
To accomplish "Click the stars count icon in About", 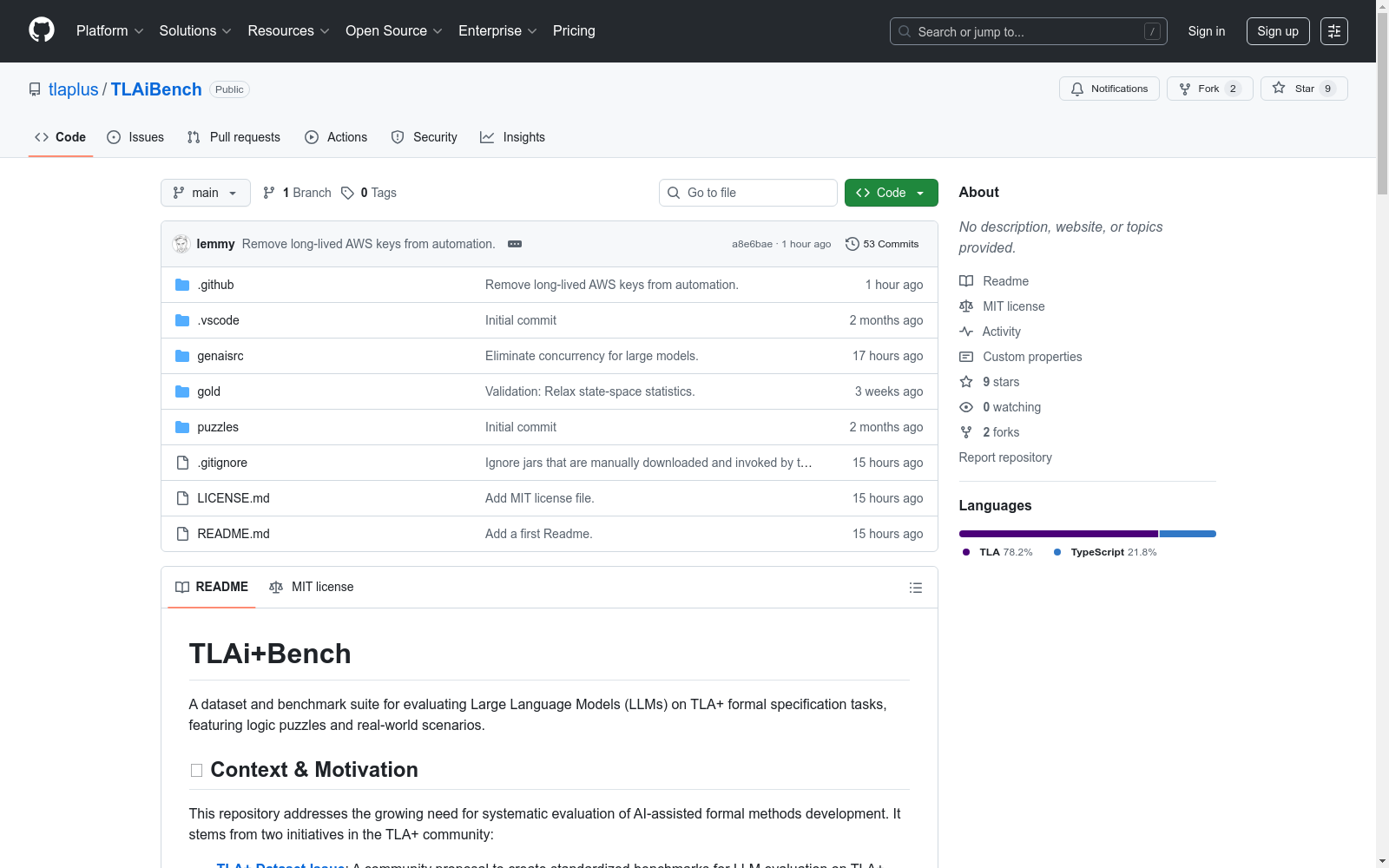I will tap(966, 382).
